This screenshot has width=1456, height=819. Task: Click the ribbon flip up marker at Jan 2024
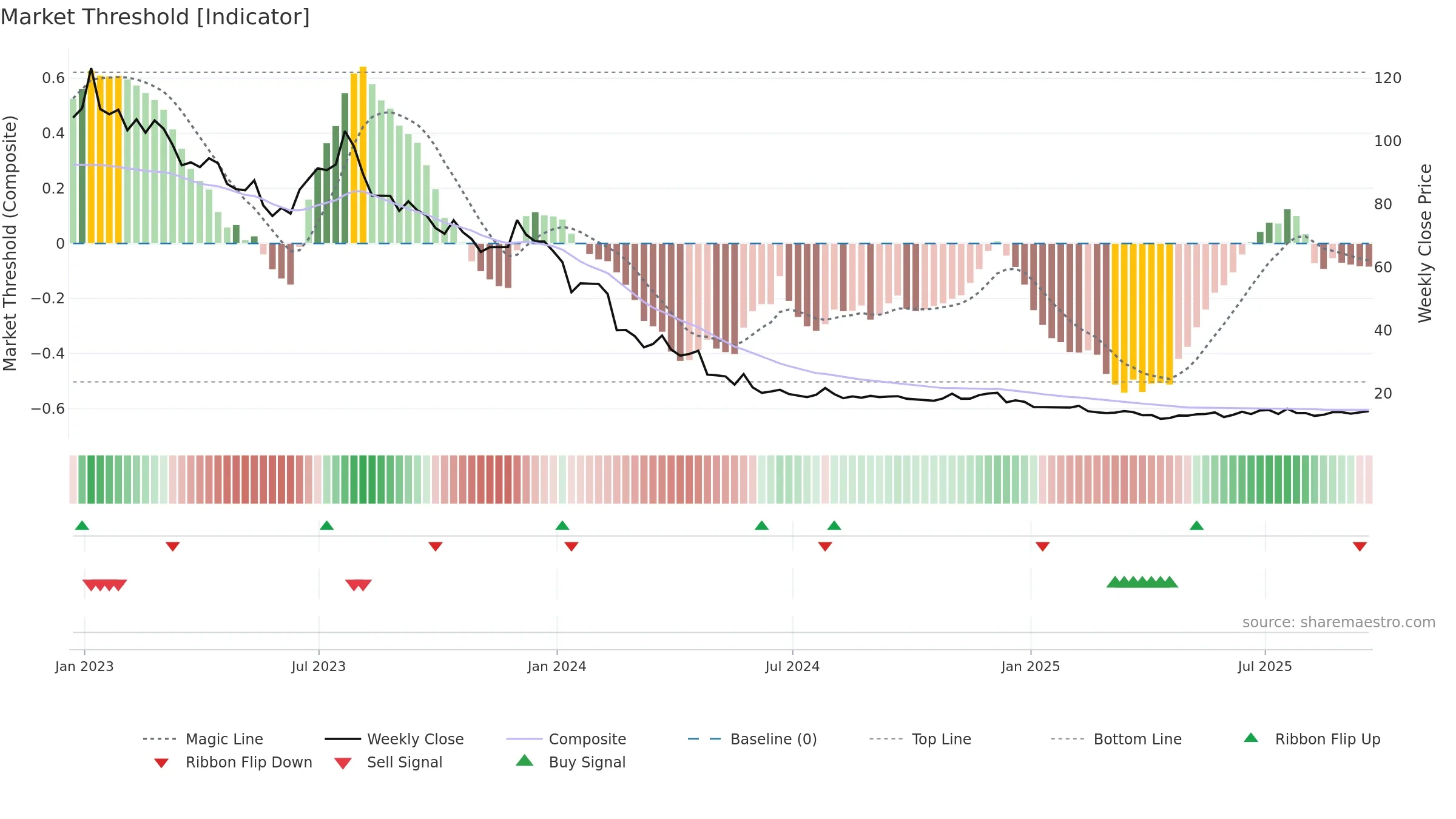562,525
